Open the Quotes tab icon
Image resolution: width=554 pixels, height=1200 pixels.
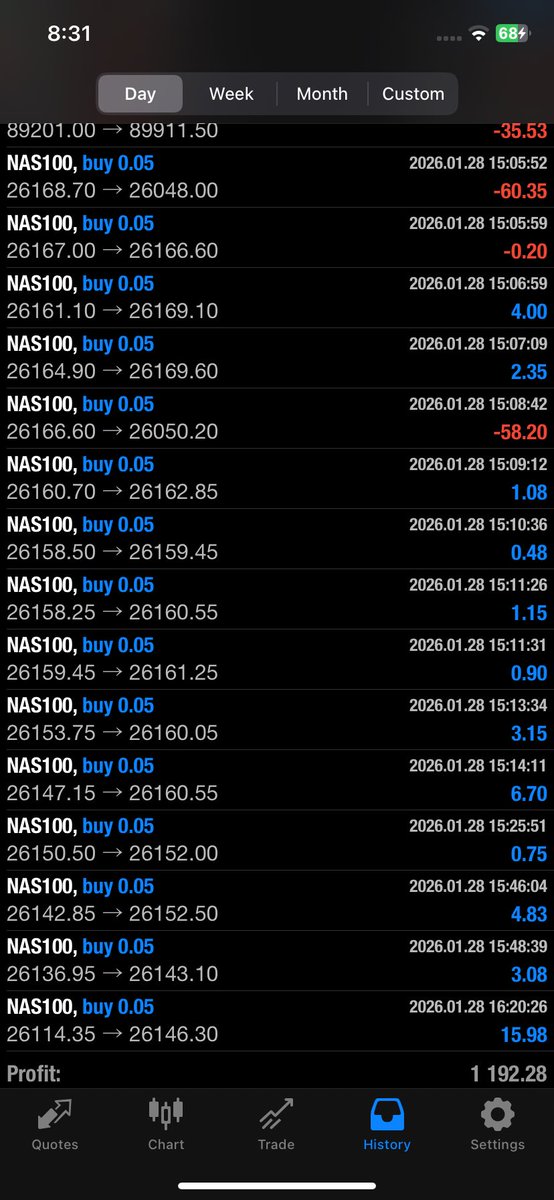55,1115
